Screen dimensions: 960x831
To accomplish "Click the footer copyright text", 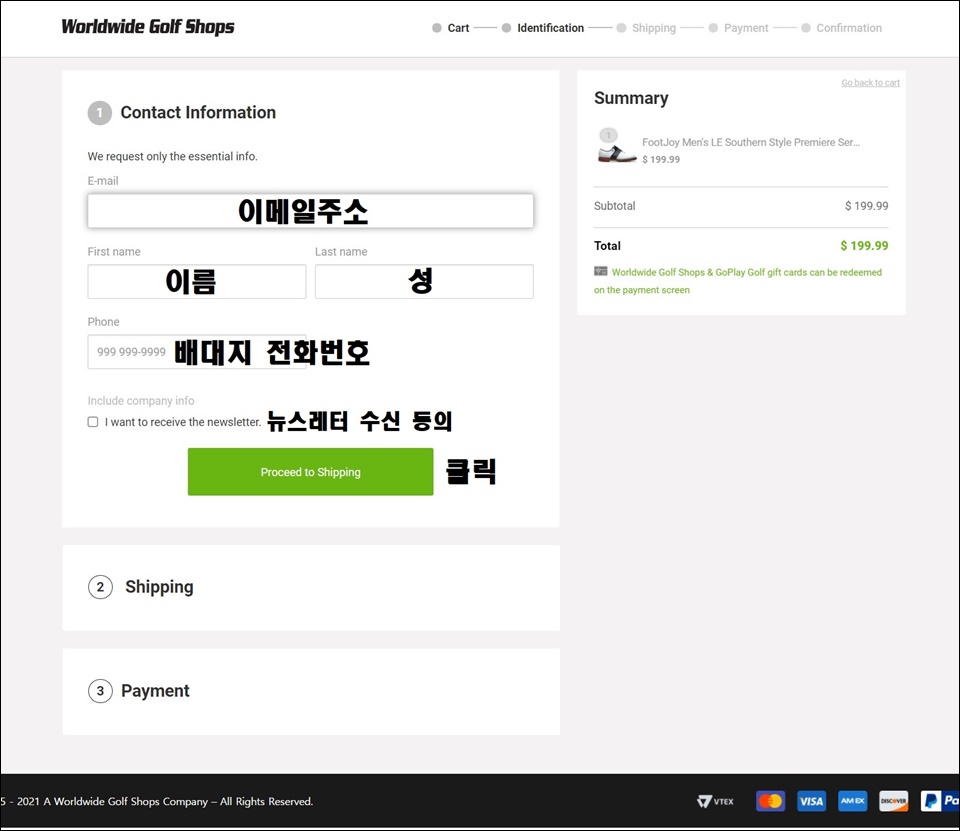I will tap(157, 801).
